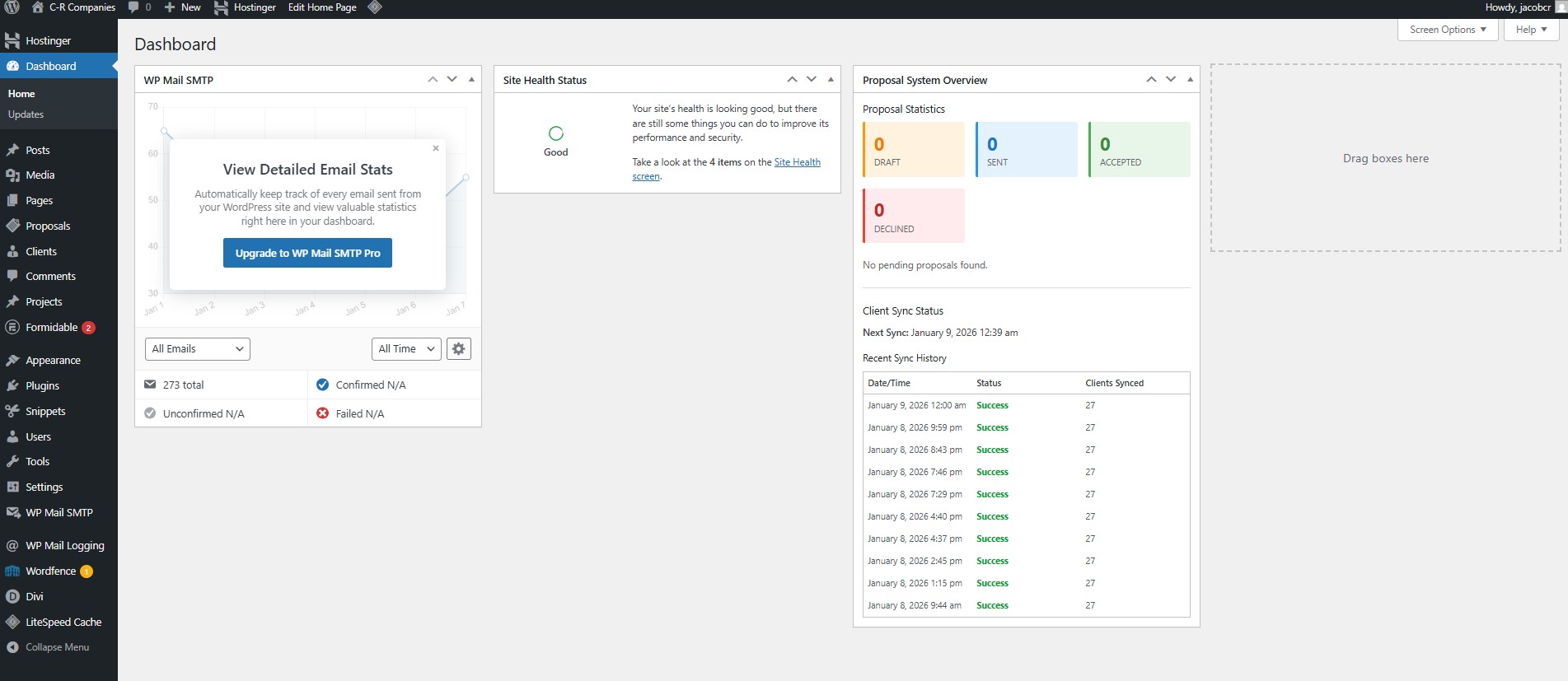This screenshot has height=681, width=1568.
Task: Open LiteSpeed Cache in sidebar
Action: click(x=63, y=623)
